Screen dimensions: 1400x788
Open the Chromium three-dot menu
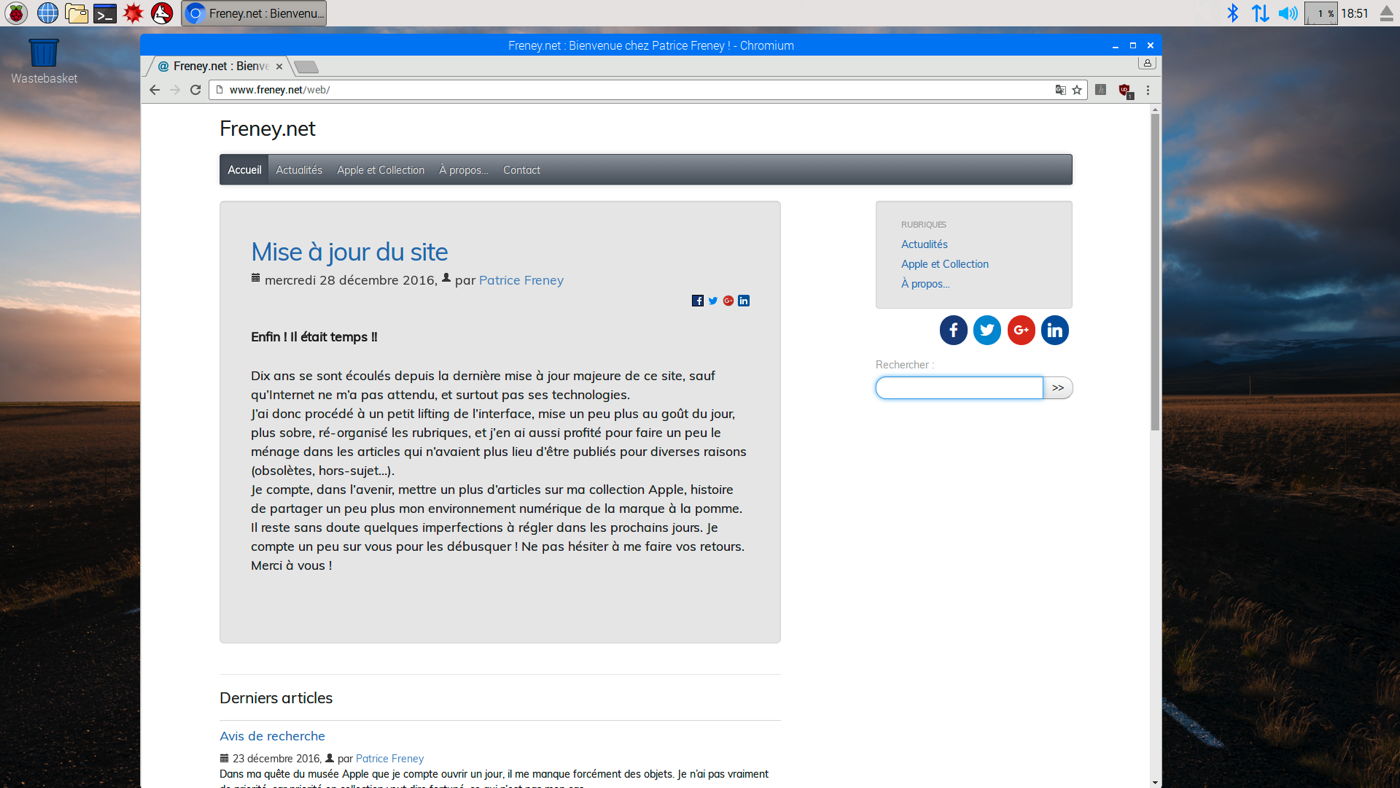(1148, 89)
